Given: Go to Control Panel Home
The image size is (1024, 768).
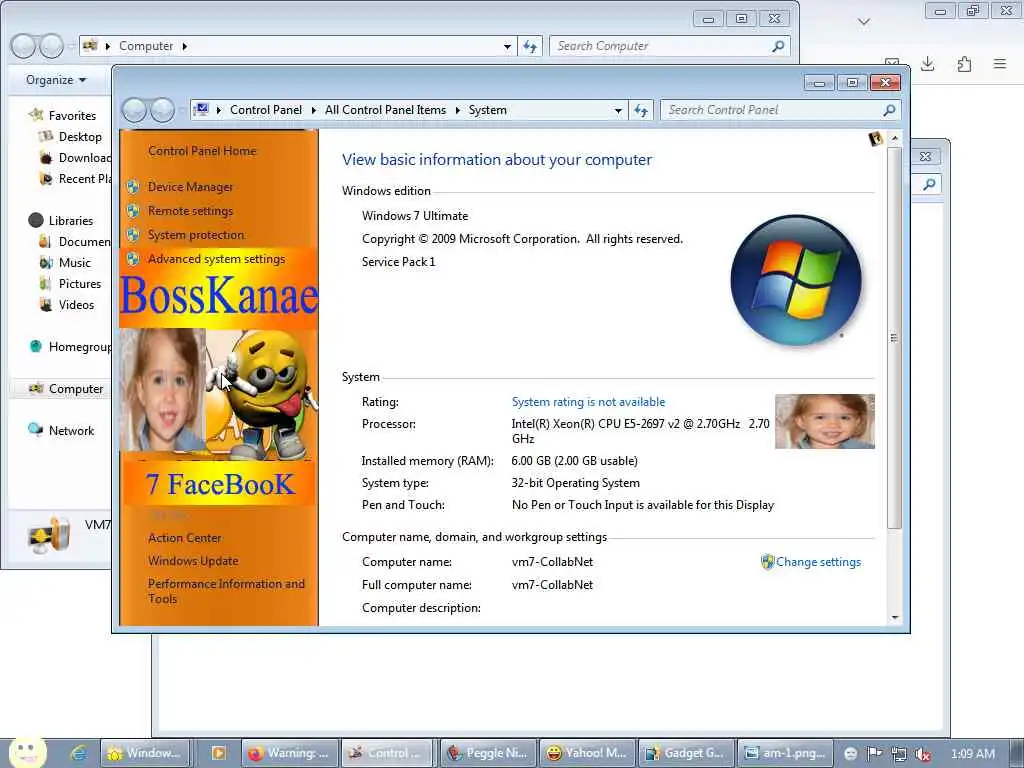Looking at the screenshot, I should click(x=202, y=151).
